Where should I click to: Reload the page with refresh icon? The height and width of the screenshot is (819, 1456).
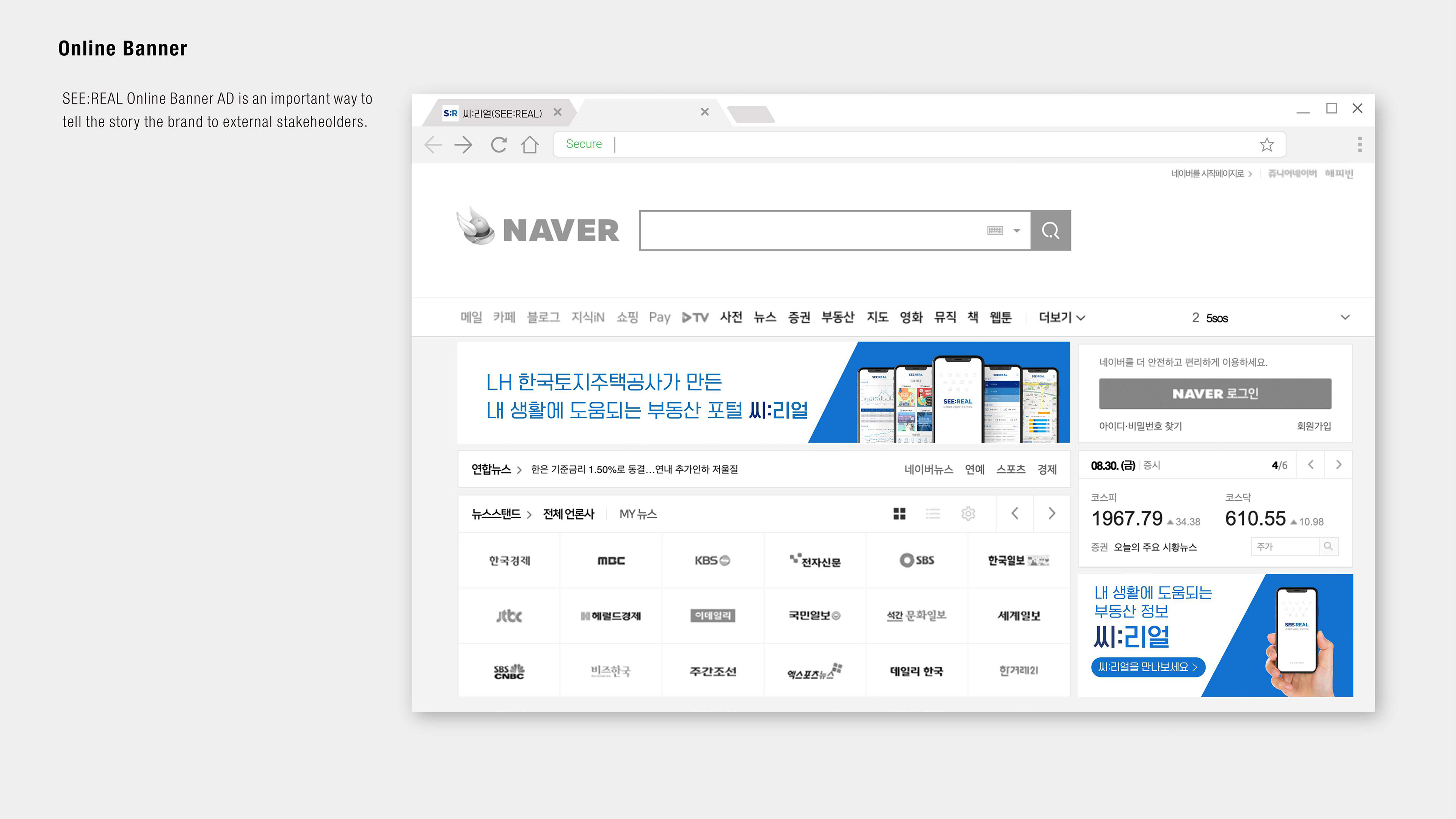499,145
